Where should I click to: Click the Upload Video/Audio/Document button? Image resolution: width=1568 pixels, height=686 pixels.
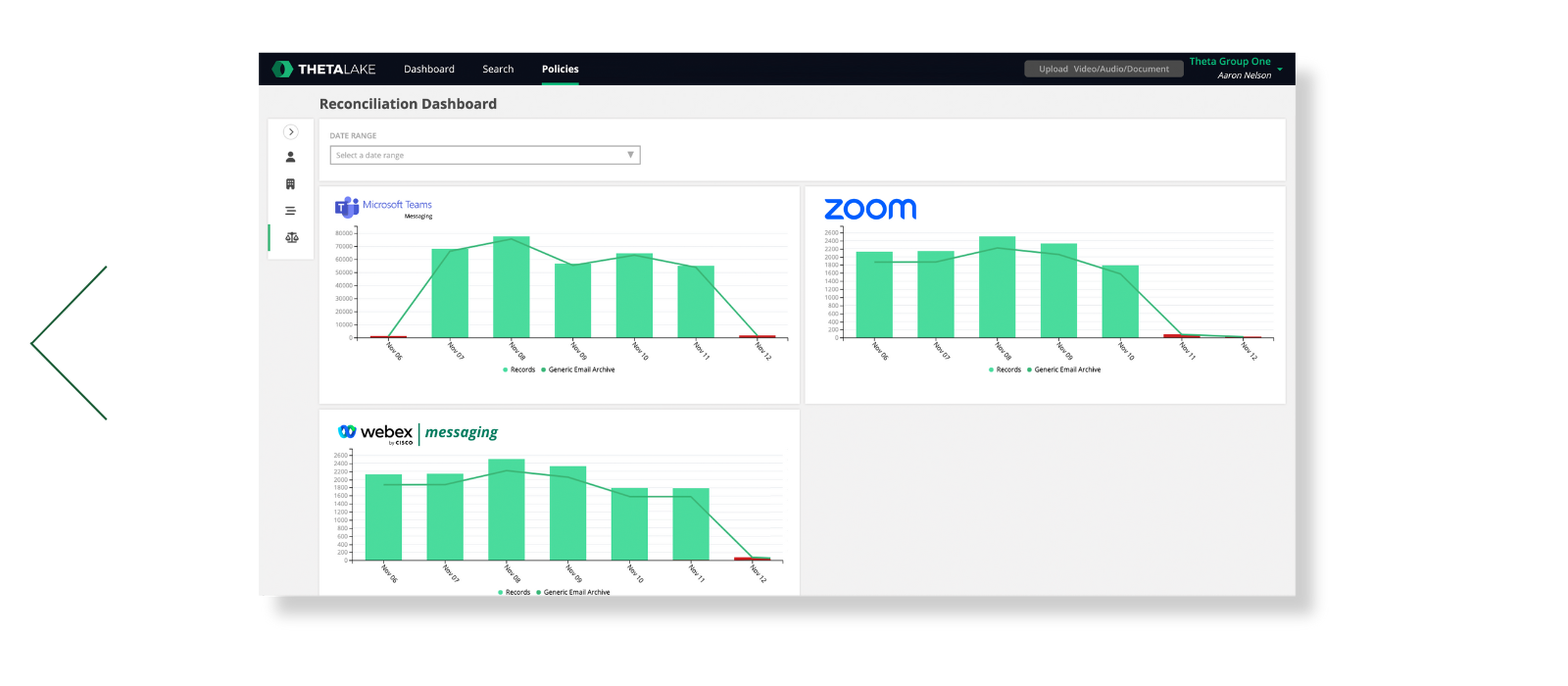pyautogui.click(x=1103, y=69)
